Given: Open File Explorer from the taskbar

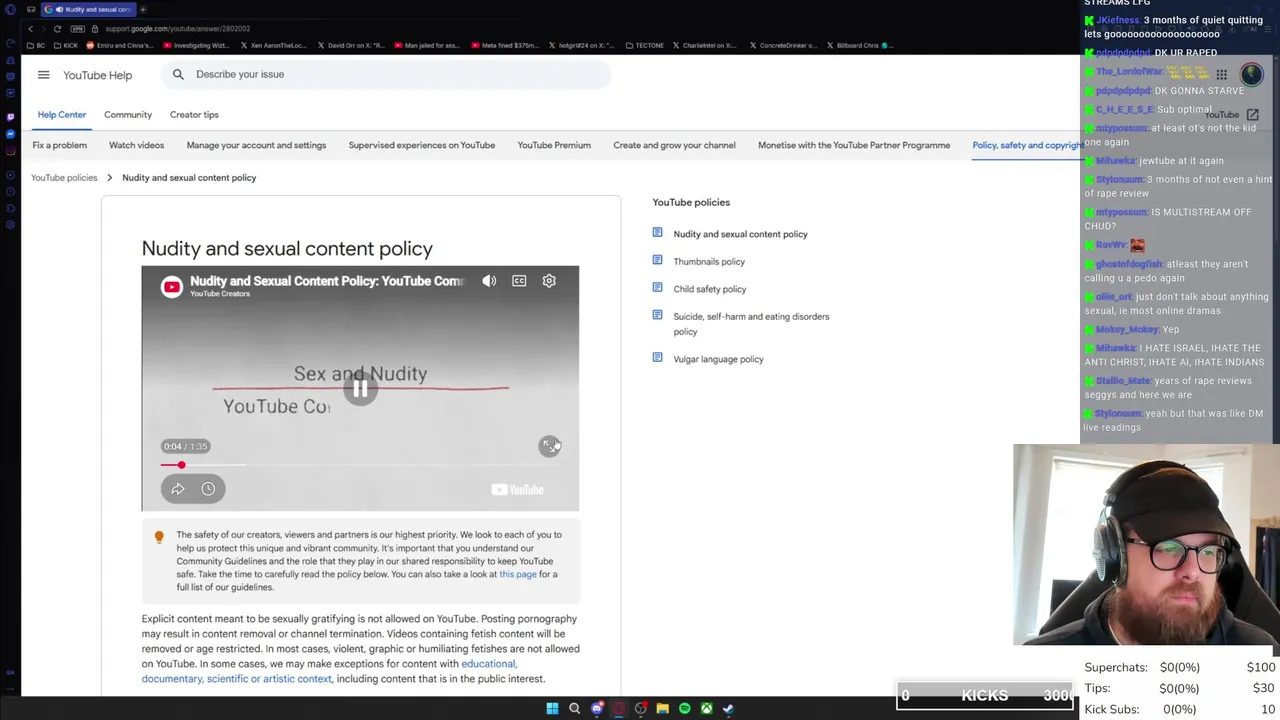Looking at the screenshot, I should [662, 709].
